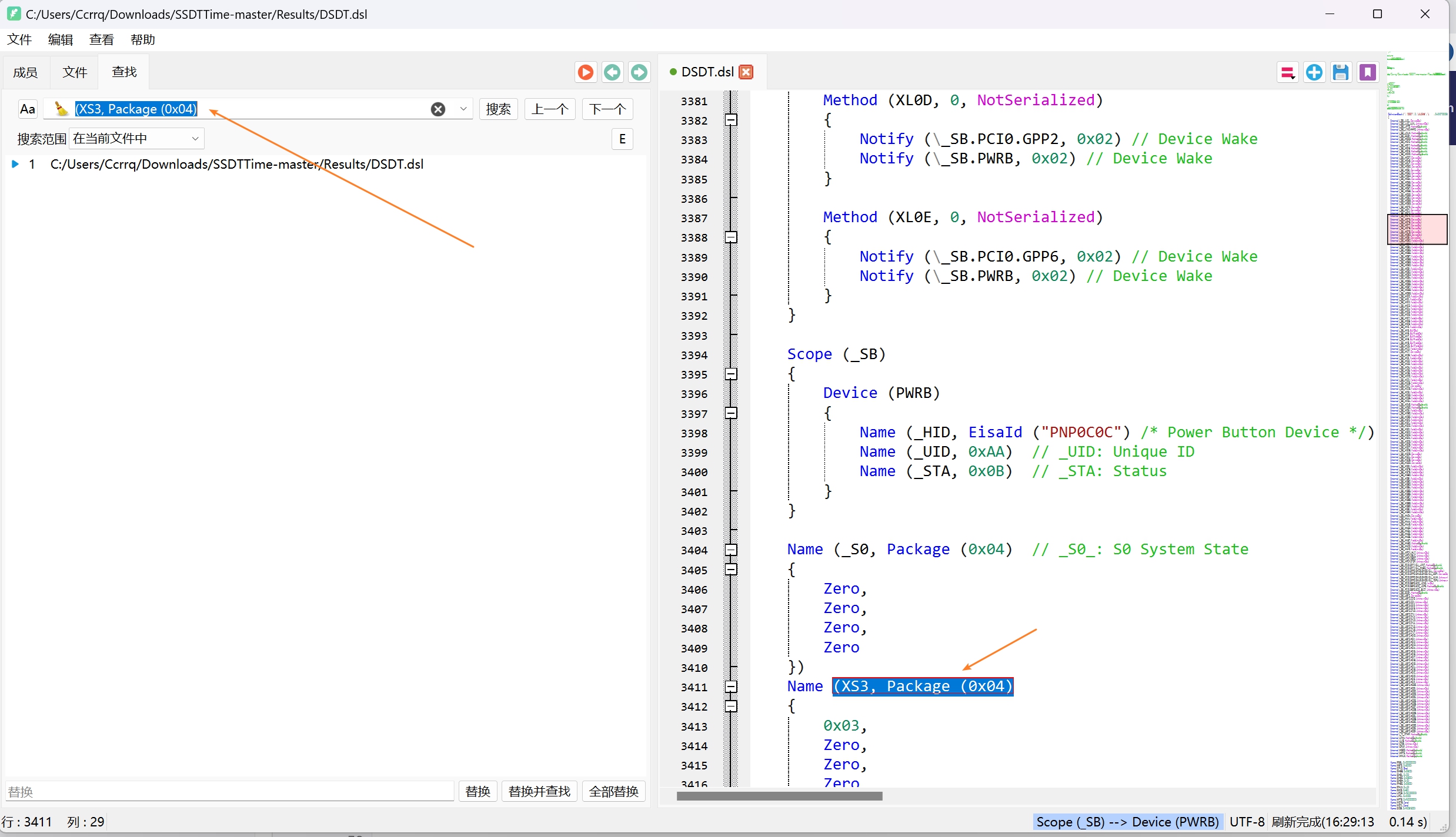Click the red lines dropdown icon
The height and width of the screenshot is (837, 1456).
(x=1288, y=73)
